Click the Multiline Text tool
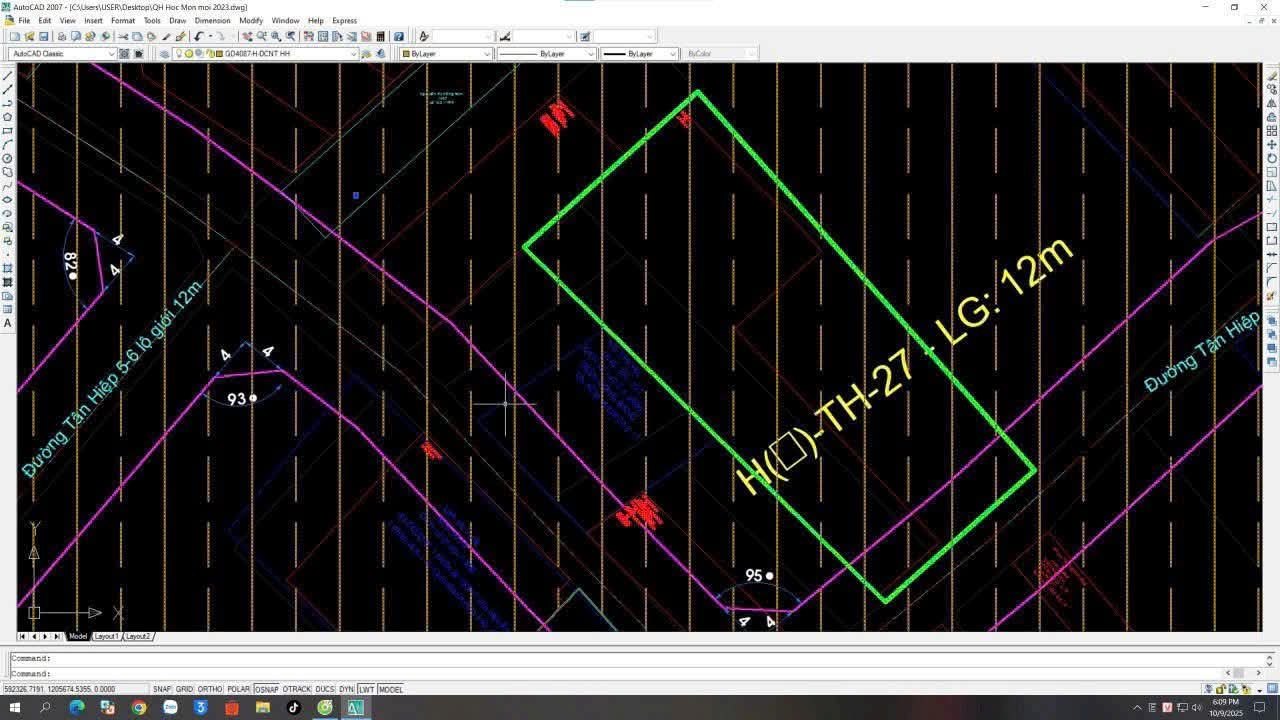 click(7, 323)
